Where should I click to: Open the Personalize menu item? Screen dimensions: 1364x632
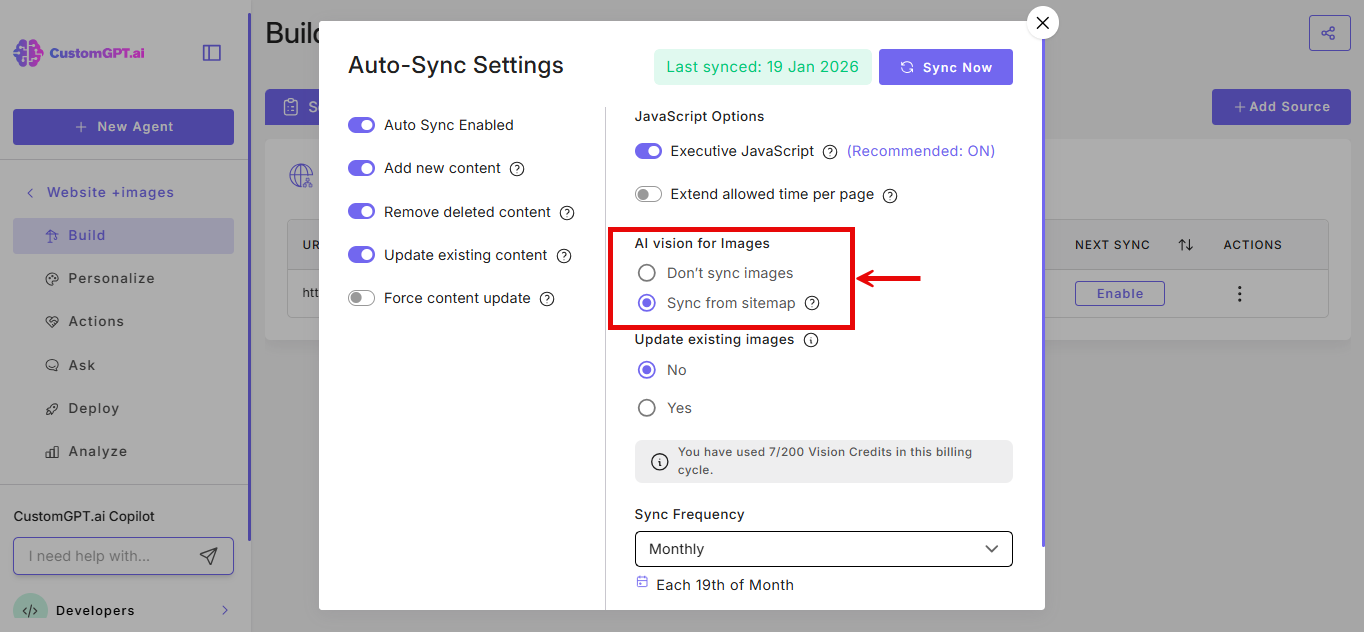(111, 278)
